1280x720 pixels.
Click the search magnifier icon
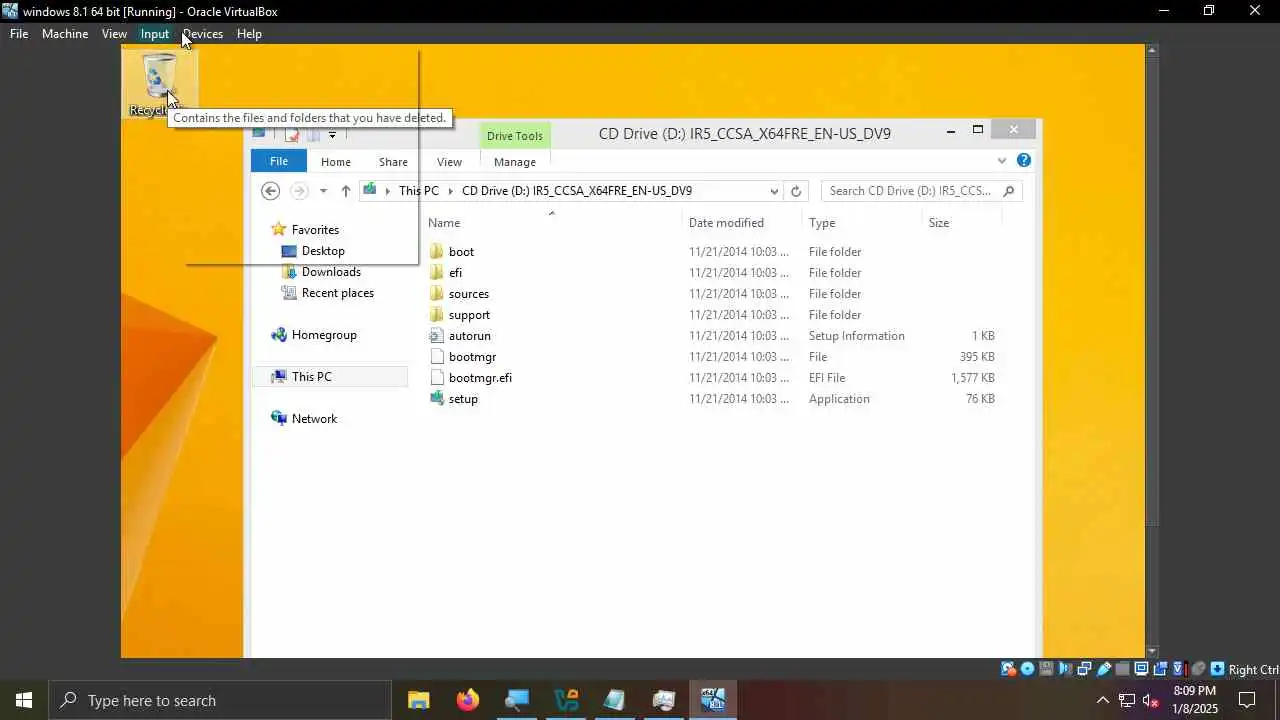pyautogui.click(x=1008, y=191)
